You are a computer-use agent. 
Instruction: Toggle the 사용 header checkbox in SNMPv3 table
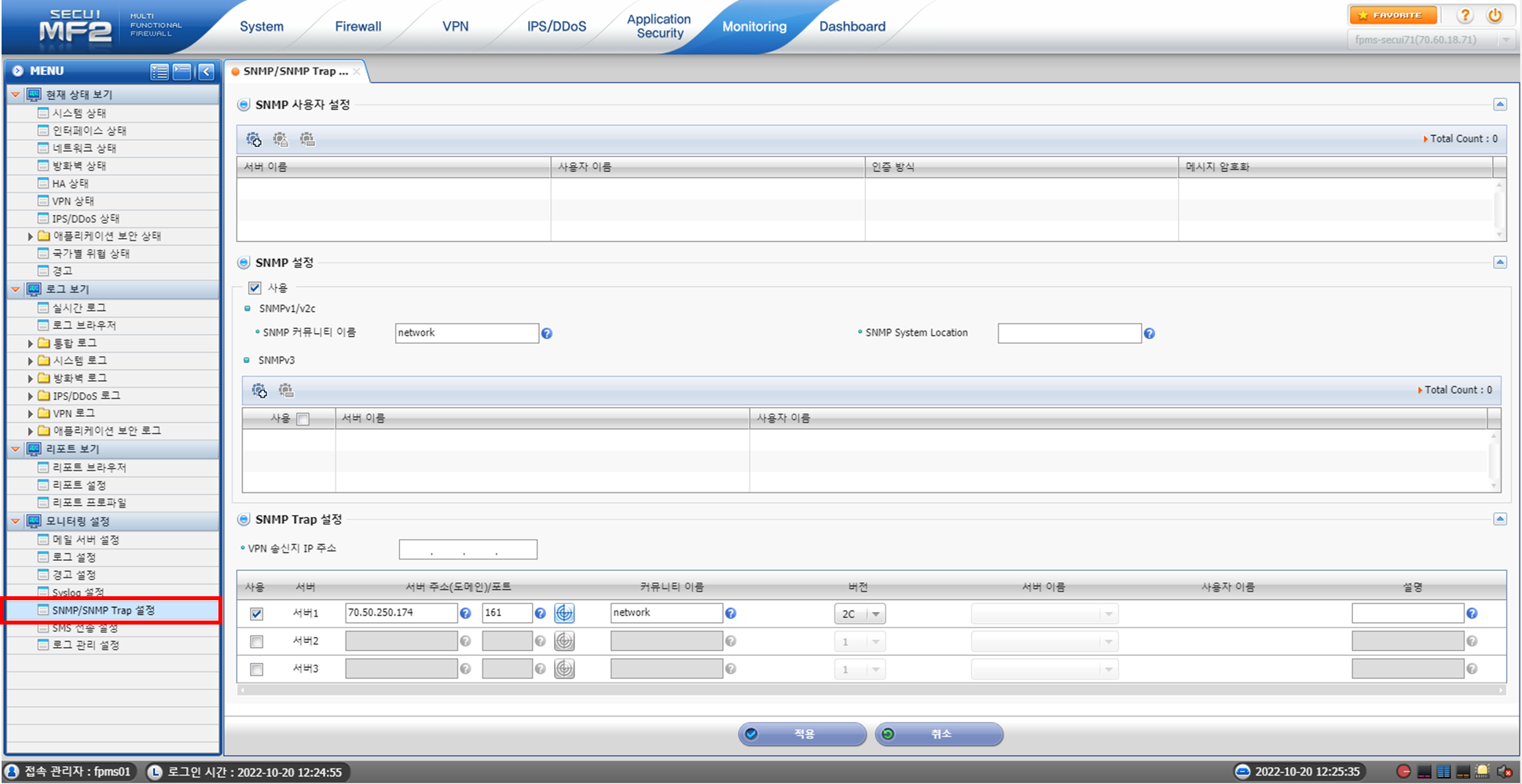click(303, 419)
